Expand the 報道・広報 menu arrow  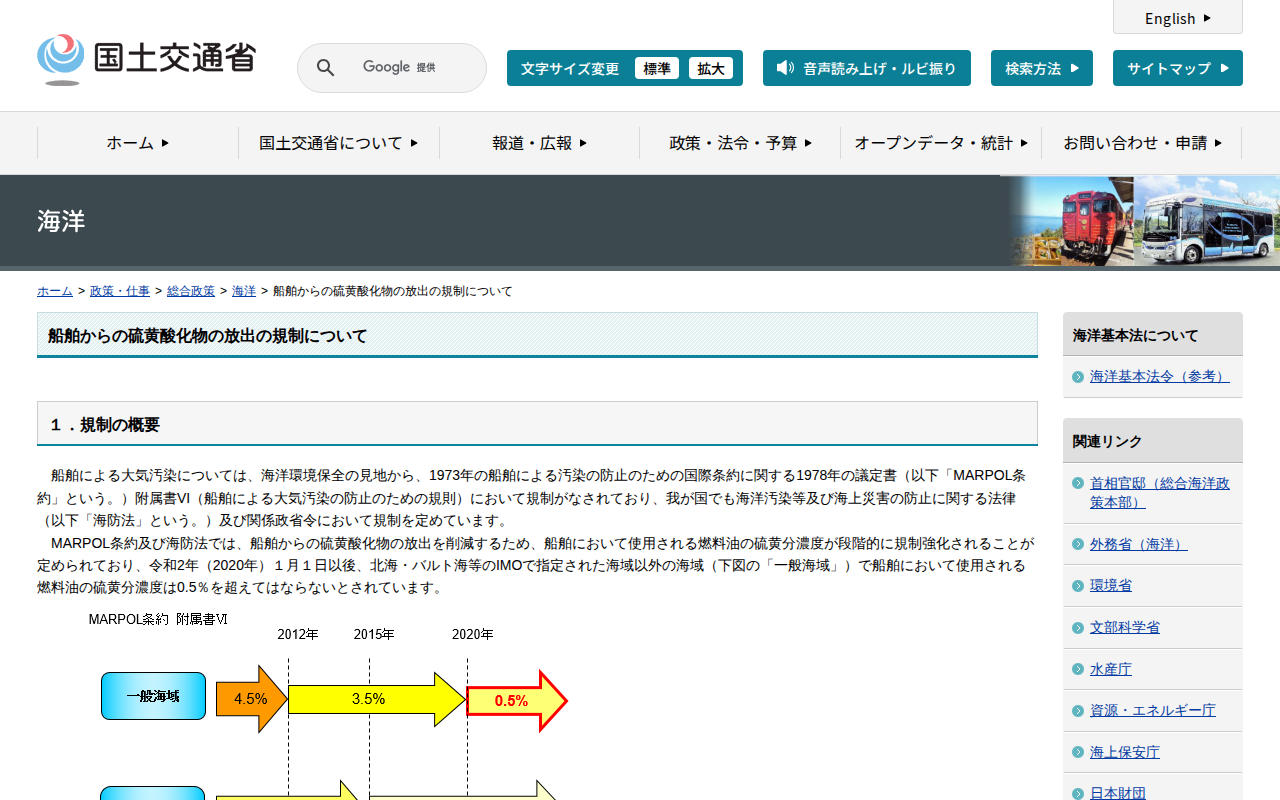[x=583, y=143]
